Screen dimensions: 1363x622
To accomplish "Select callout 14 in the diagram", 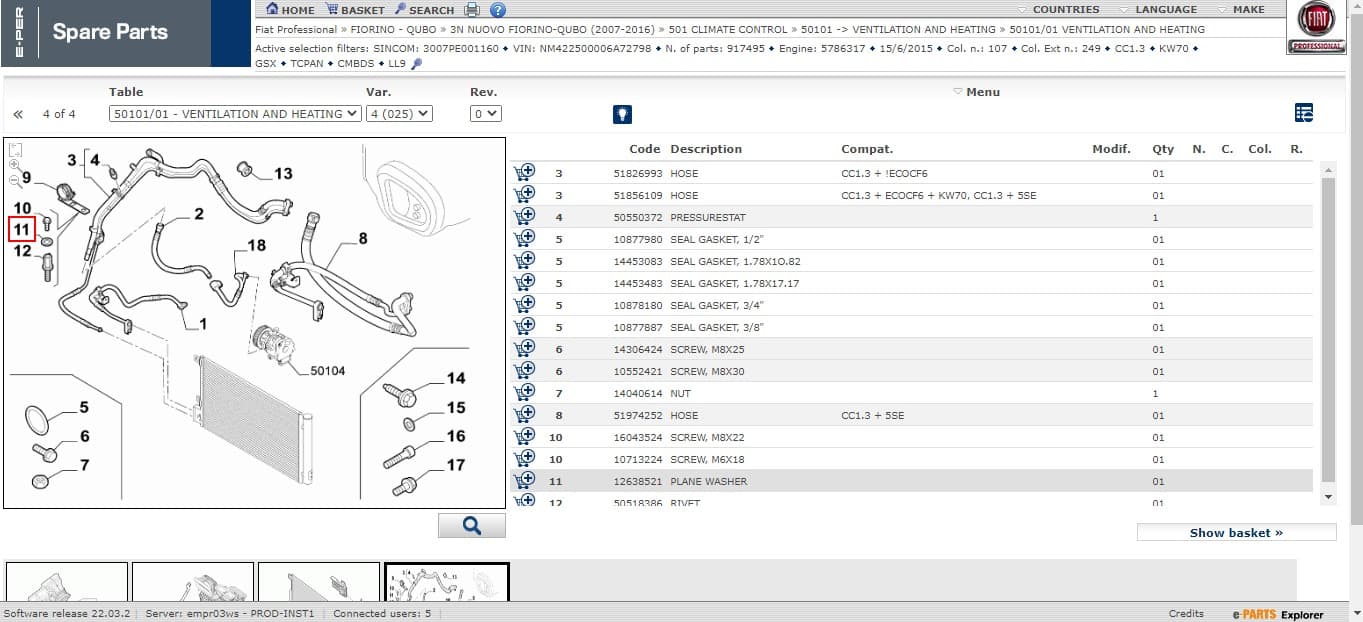I will pos(456,378).
